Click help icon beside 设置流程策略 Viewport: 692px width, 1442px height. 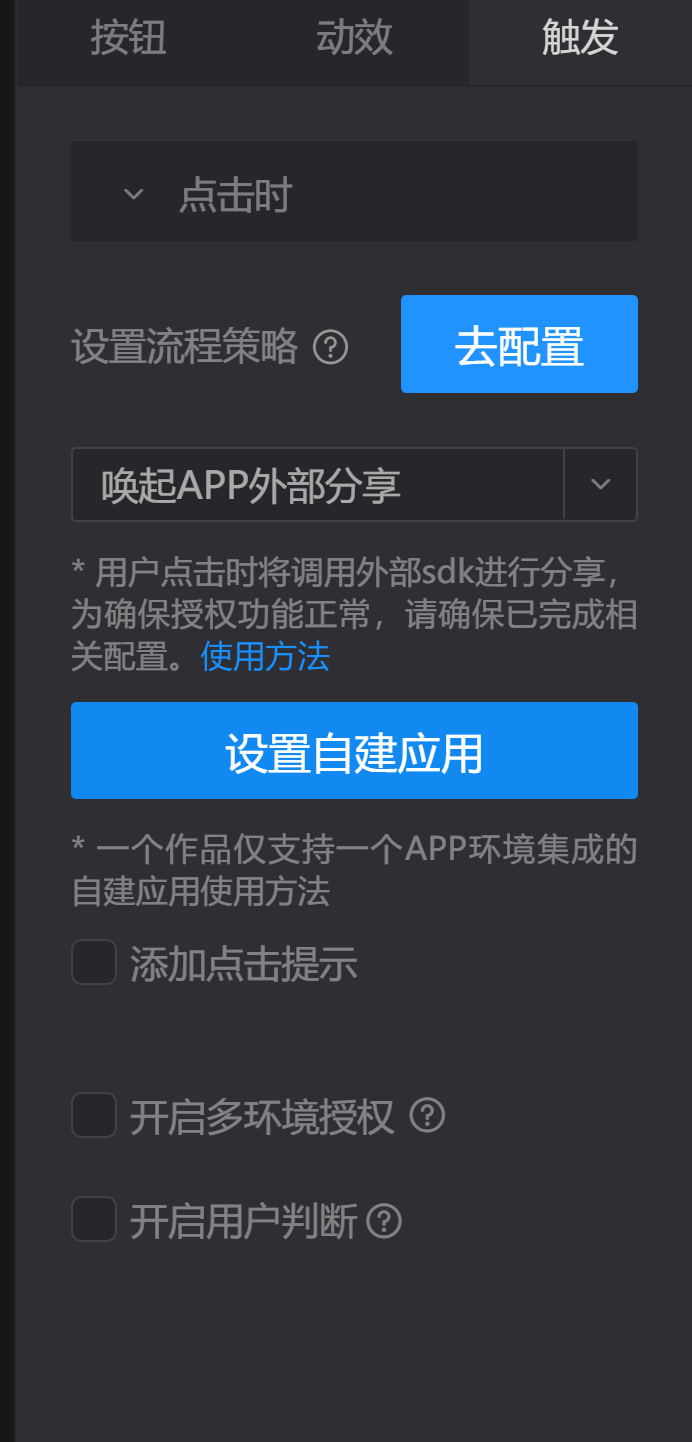(331, 347)
